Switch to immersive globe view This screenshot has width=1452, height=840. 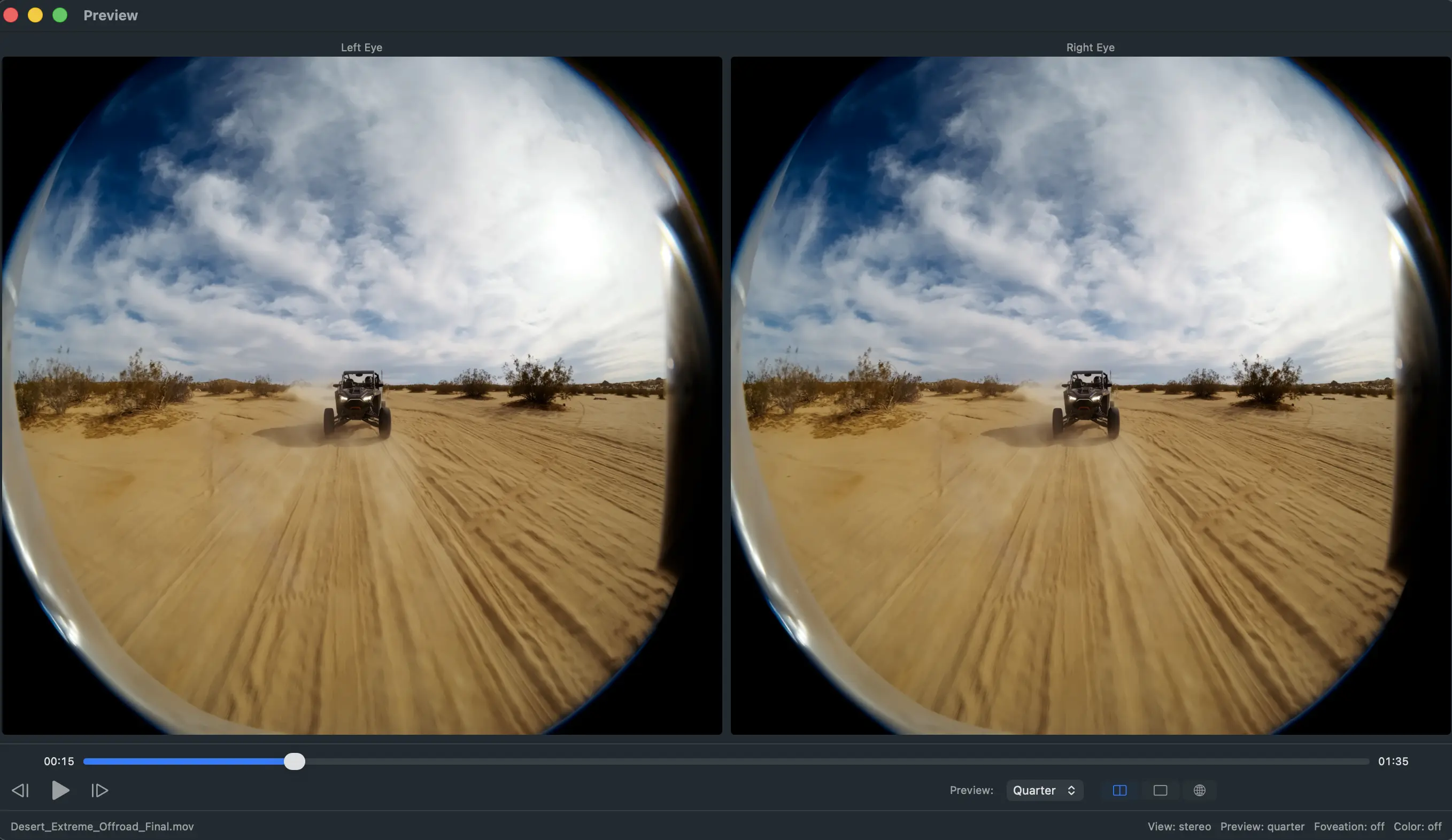coord(1199,790)
